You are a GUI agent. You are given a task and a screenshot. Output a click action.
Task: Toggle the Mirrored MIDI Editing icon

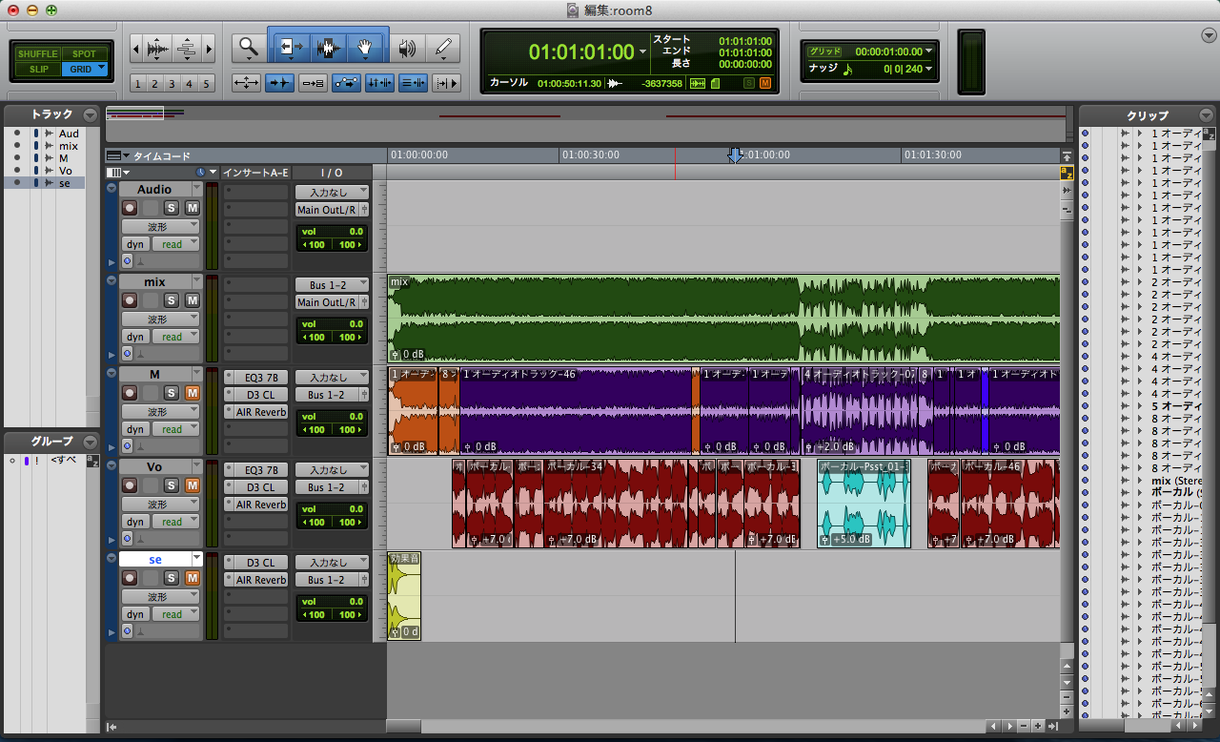coord(313,83)
